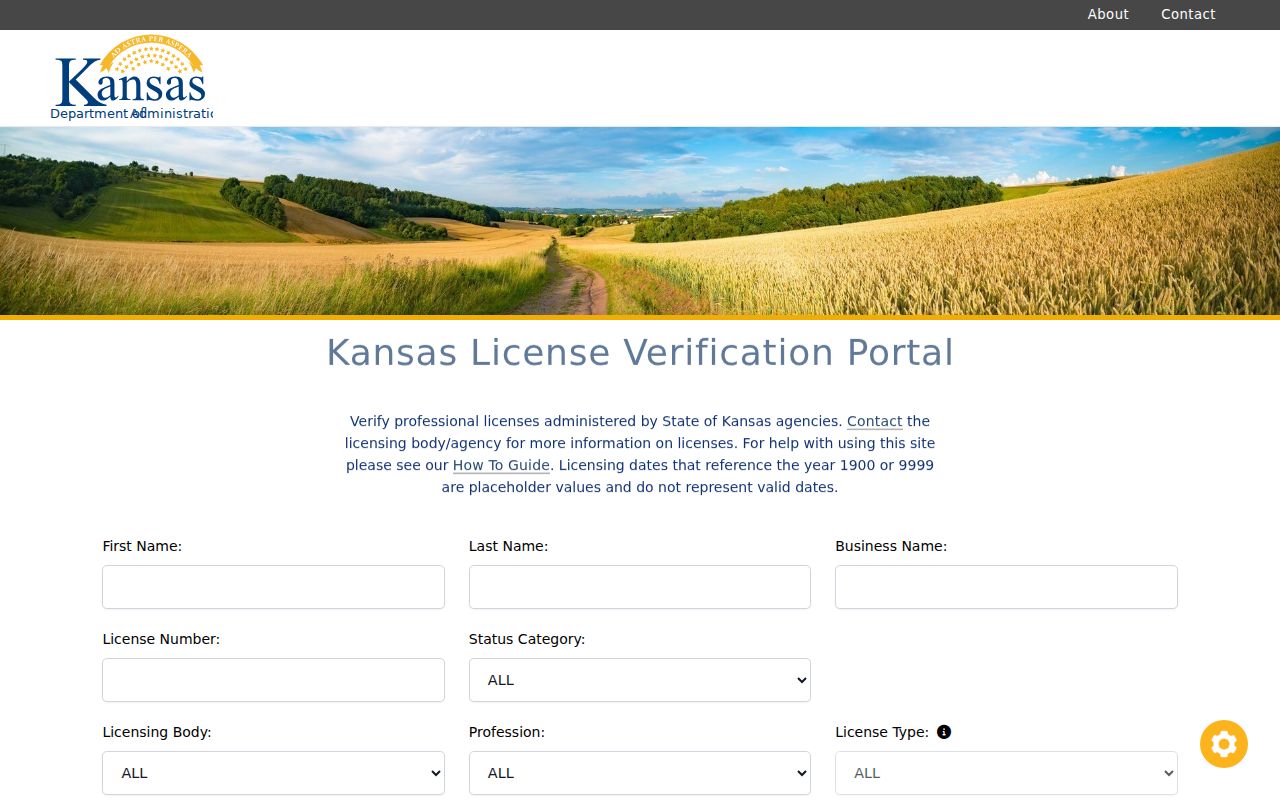The height and width of the screenshot is (800, 1280).
Task: Expand the Licensing Body dropdown
Action: coord(273,773)
